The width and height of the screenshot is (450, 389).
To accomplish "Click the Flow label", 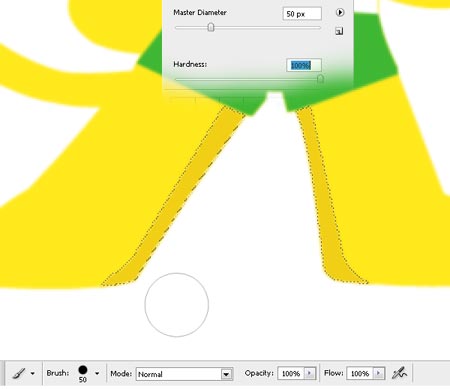I will [x=334, y=373].
